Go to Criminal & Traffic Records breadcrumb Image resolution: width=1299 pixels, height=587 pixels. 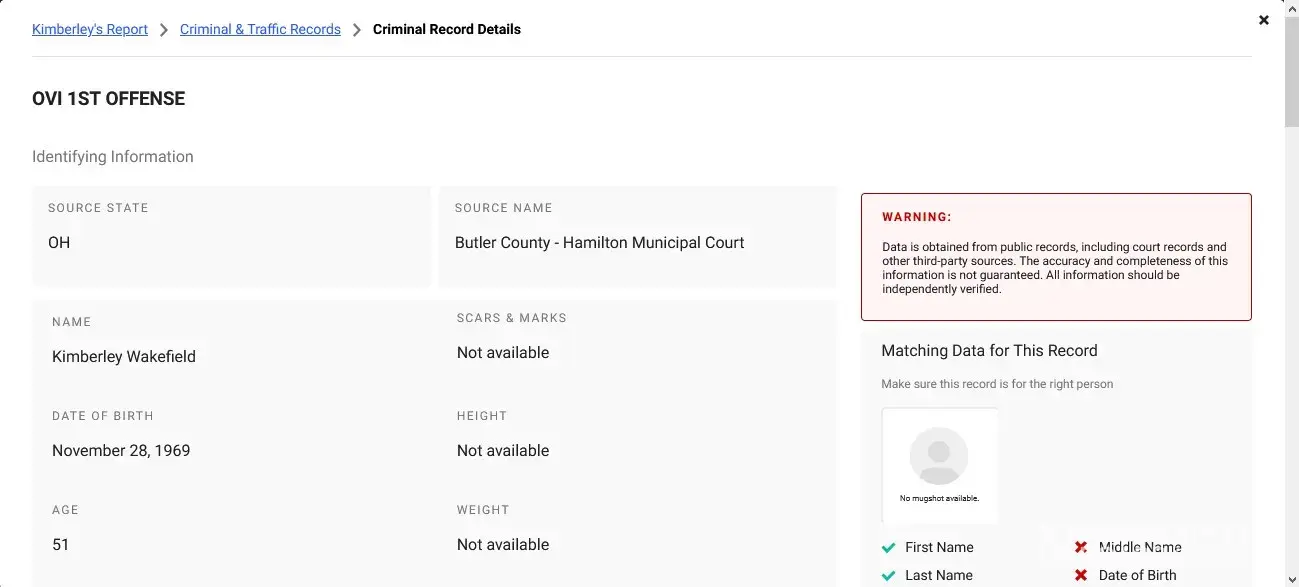[260, 30]
